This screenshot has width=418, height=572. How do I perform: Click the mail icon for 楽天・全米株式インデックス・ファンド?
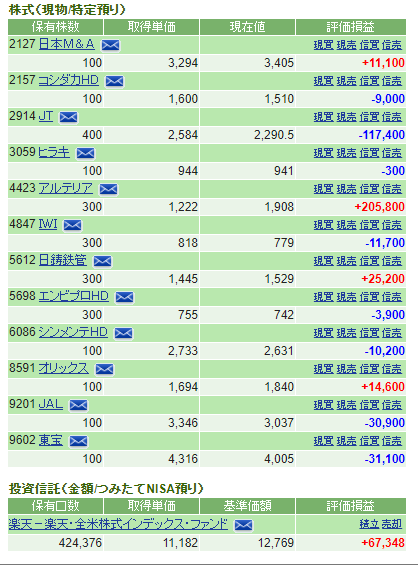(244, 525)
